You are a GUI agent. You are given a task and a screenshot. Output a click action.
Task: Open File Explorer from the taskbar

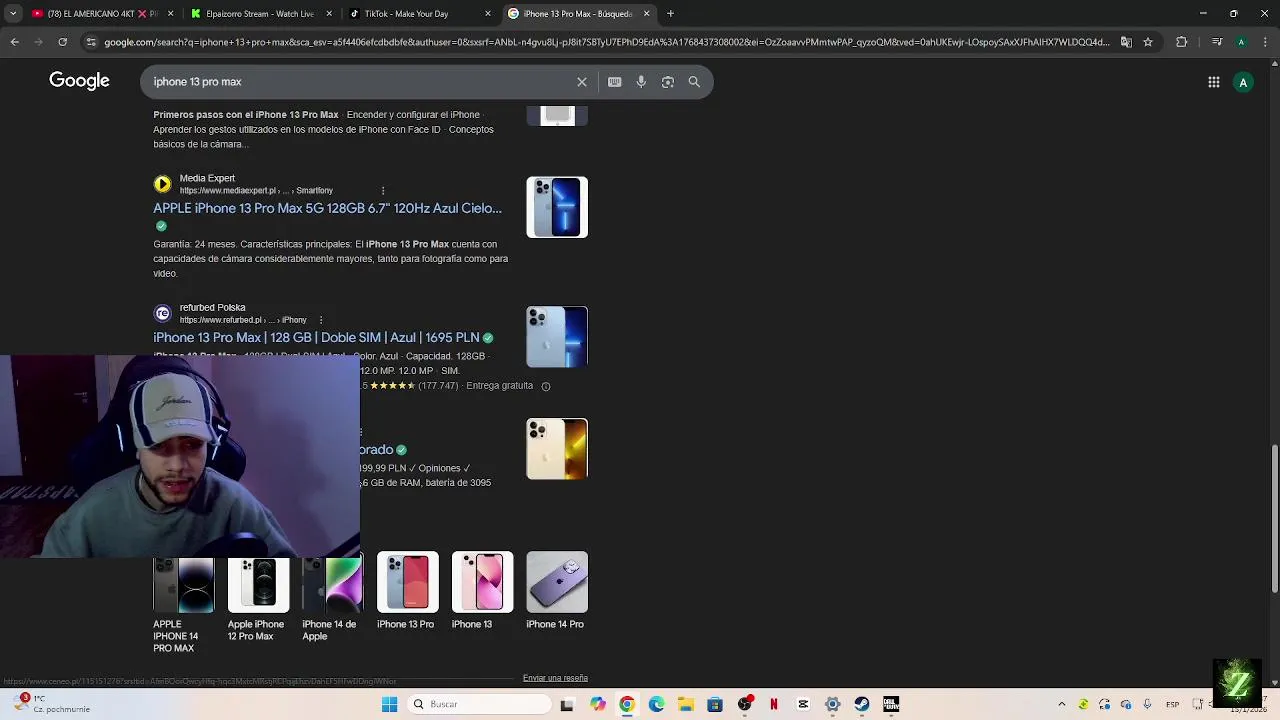[x=685, y=704]
